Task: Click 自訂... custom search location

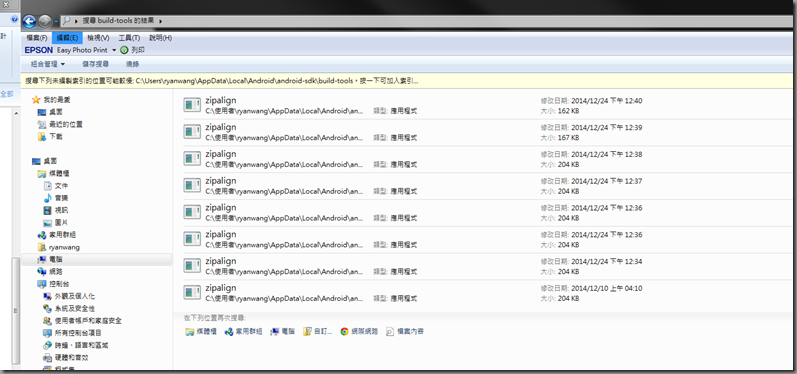Action: coord(318,331)
